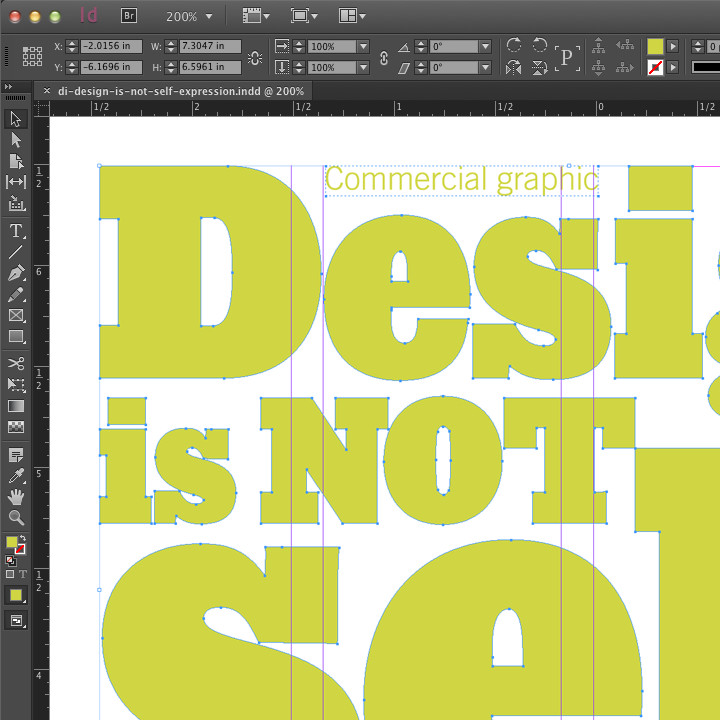Viewport: 720px width, 720px height.
Task: Click Apply Color button in Tools panel
Action: (x=16, y=596)
